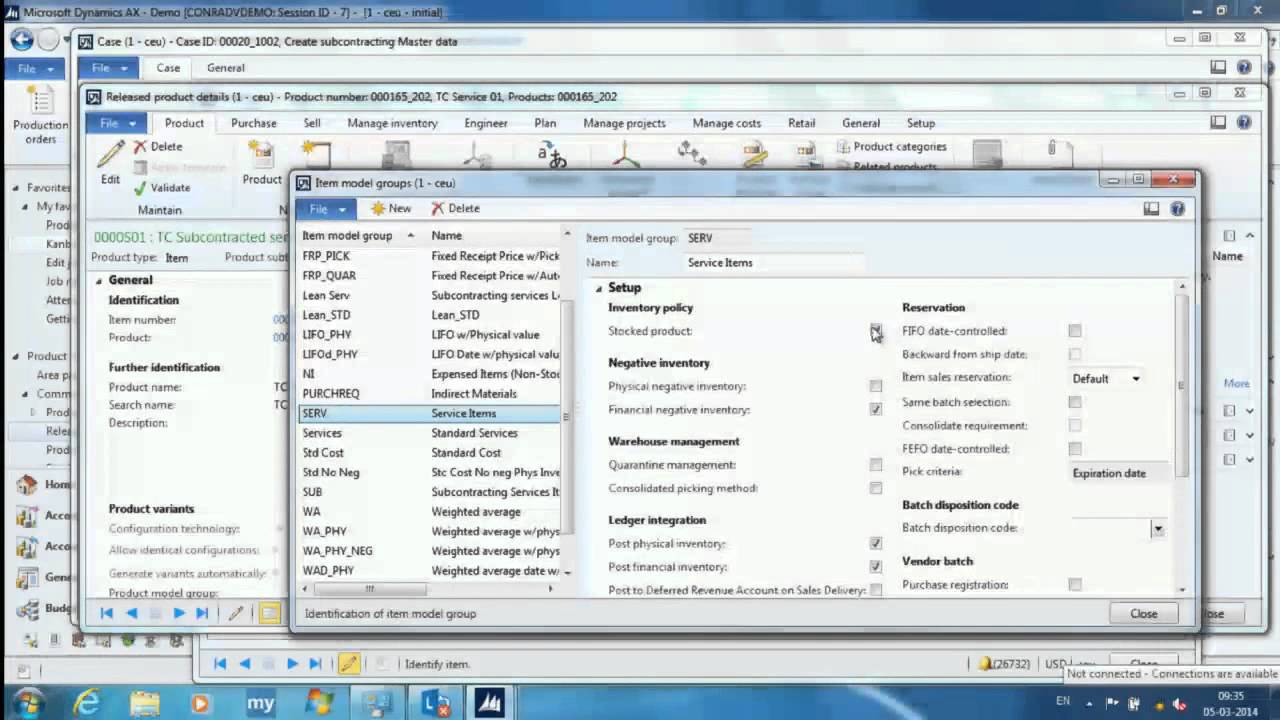The image size is (1280, 720).
Task: Click the back navigation arrow in Dynamics AX
Action: pyautogui.click(x=21, y=41)
